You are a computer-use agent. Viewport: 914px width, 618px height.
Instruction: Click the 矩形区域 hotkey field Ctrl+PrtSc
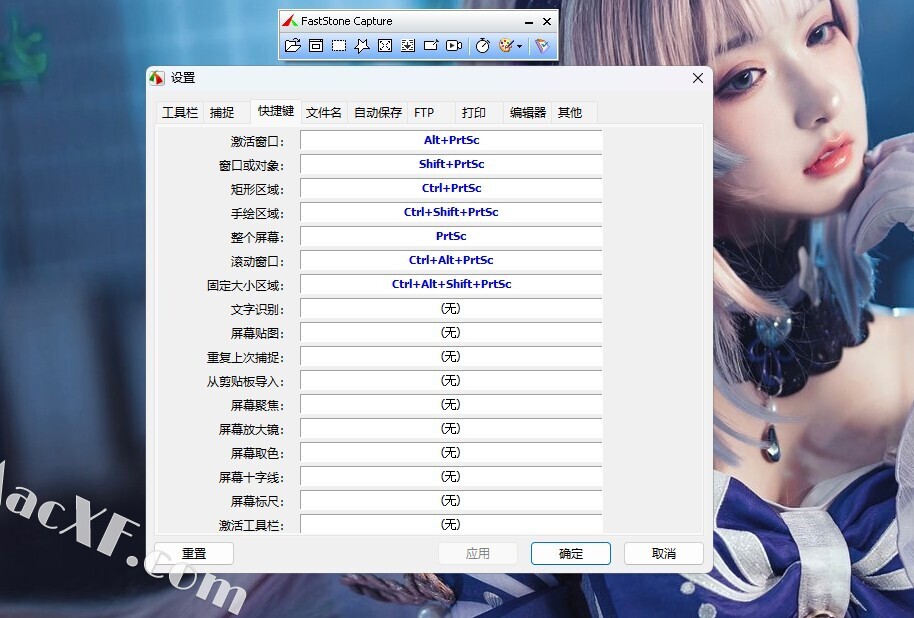click(x=451, y=188)
